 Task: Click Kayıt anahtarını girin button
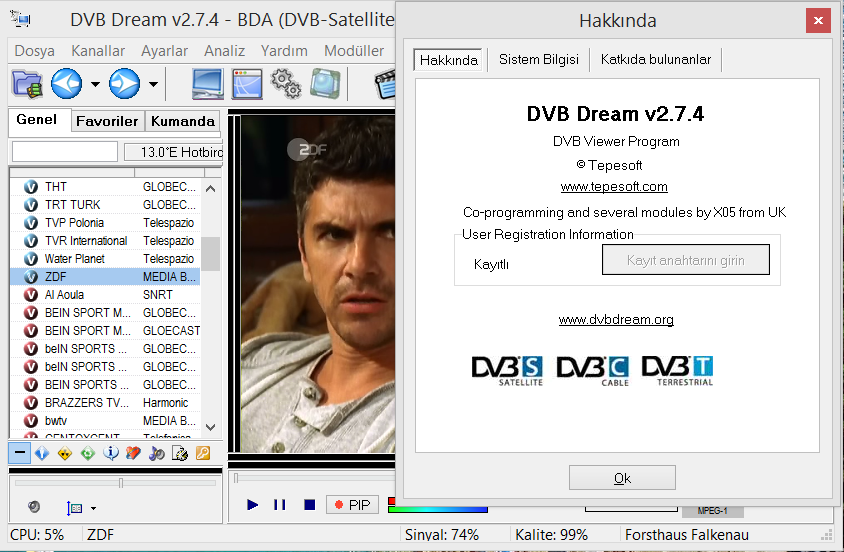pos(686,260)
